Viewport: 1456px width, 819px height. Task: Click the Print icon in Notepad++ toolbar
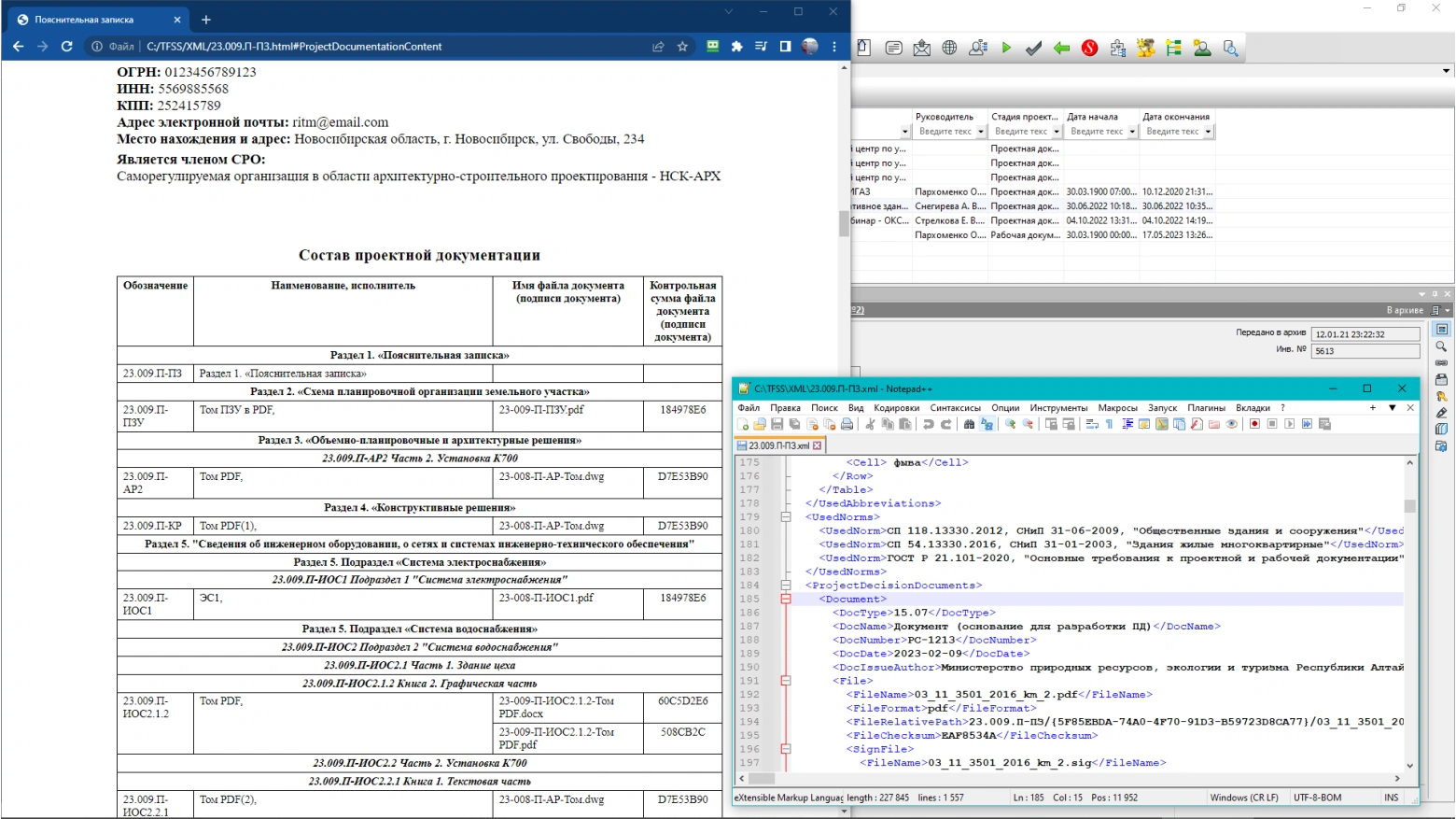click(x=847, y=424)
